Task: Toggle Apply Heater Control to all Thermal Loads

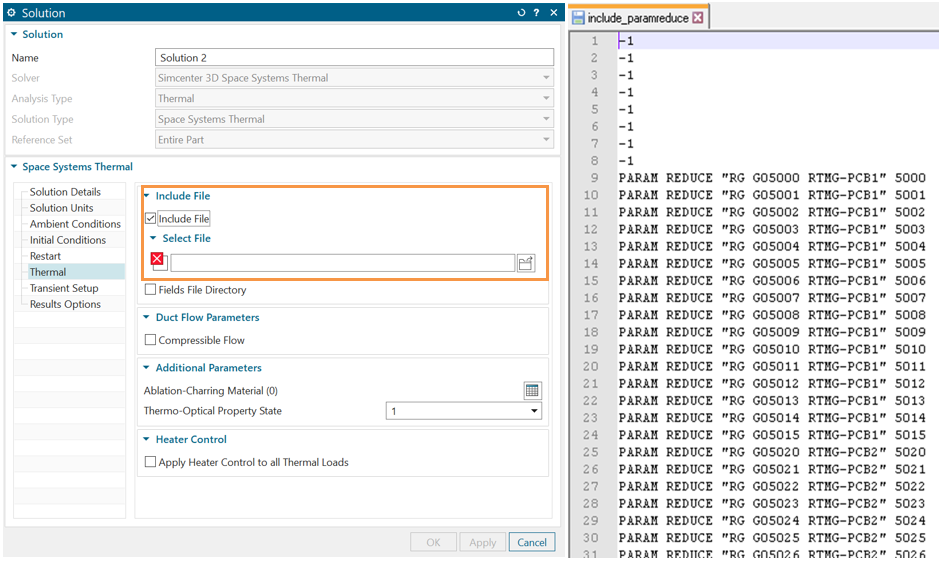Action: [151, 462]
